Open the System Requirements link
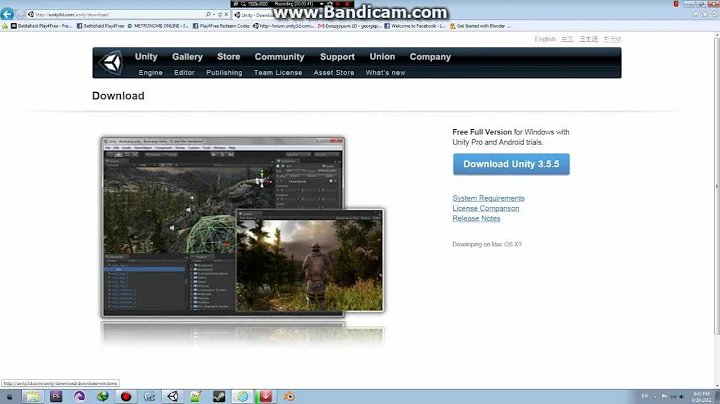Screen dimensions: 720x404 coord(488,198)
